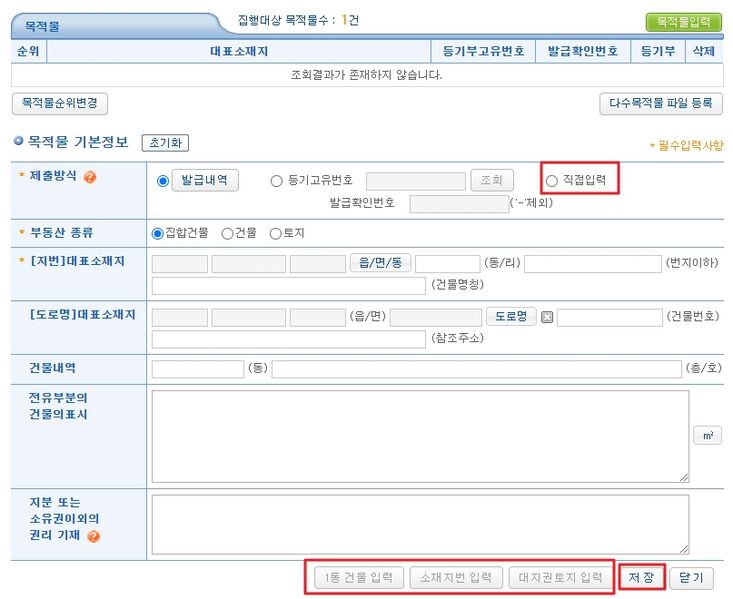Select 건물 as property type
This screenshot has height=599, width=733.
click(227, 233)
